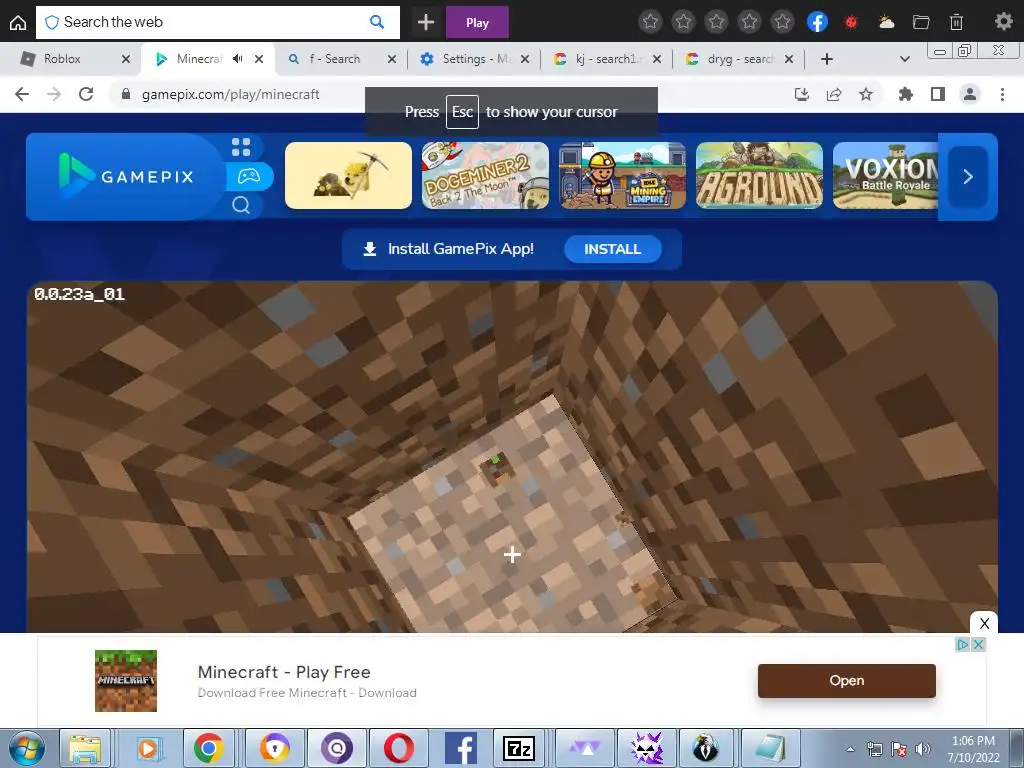Click the share page icon
Screen dimensions: 1024x768
[834, 94]
